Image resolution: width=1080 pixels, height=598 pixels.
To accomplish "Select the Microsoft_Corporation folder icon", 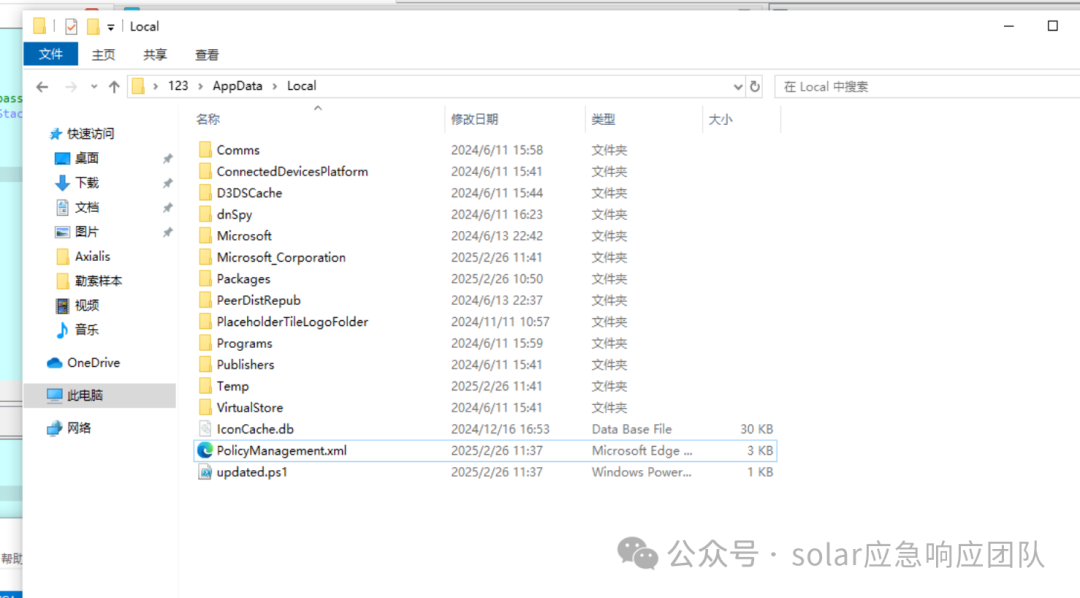I will pyautogui.click(x=205, y=257).
